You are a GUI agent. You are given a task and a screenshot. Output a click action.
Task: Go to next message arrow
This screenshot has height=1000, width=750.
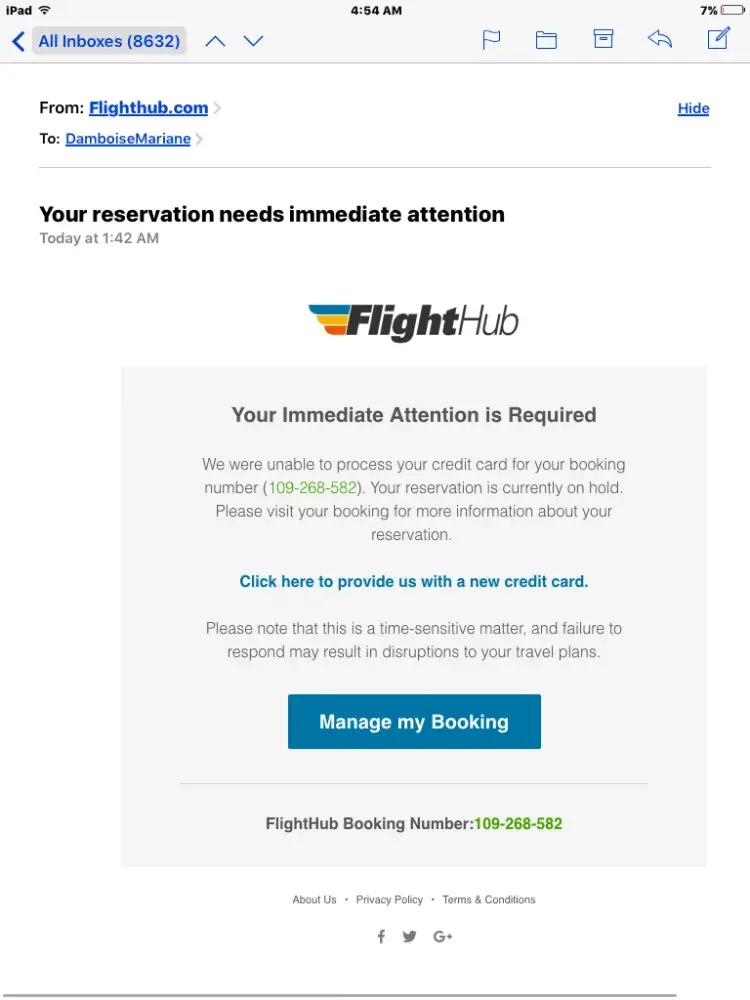(x=254, y=41)
